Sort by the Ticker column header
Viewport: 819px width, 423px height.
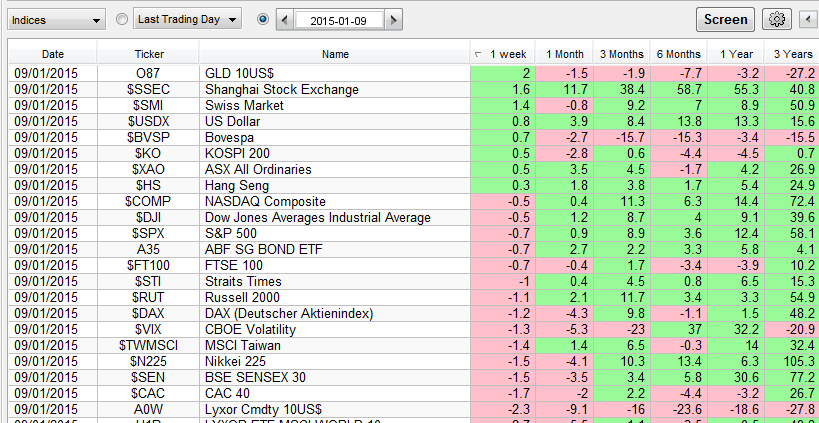tap(148, 54)
